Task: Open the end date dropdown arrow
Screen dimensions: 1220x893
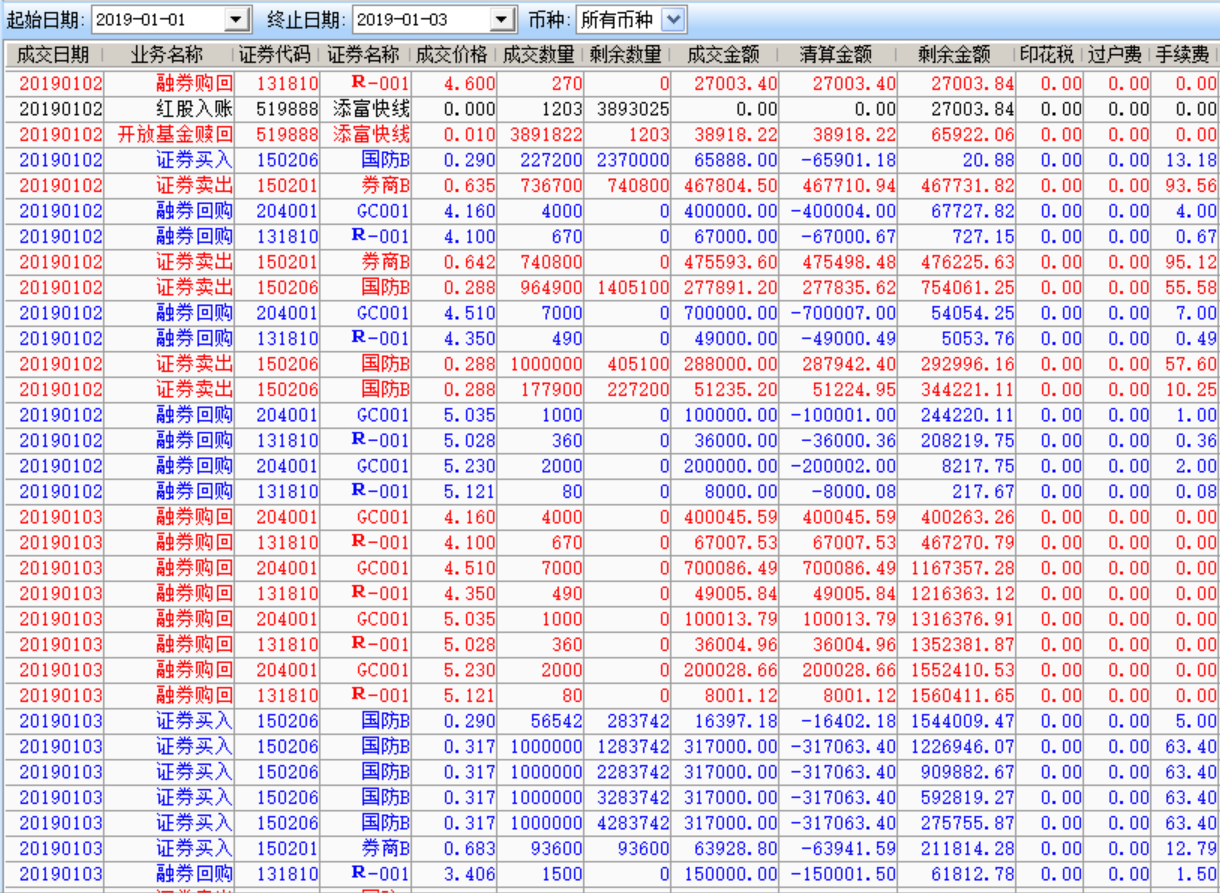Action: point(502,19)
